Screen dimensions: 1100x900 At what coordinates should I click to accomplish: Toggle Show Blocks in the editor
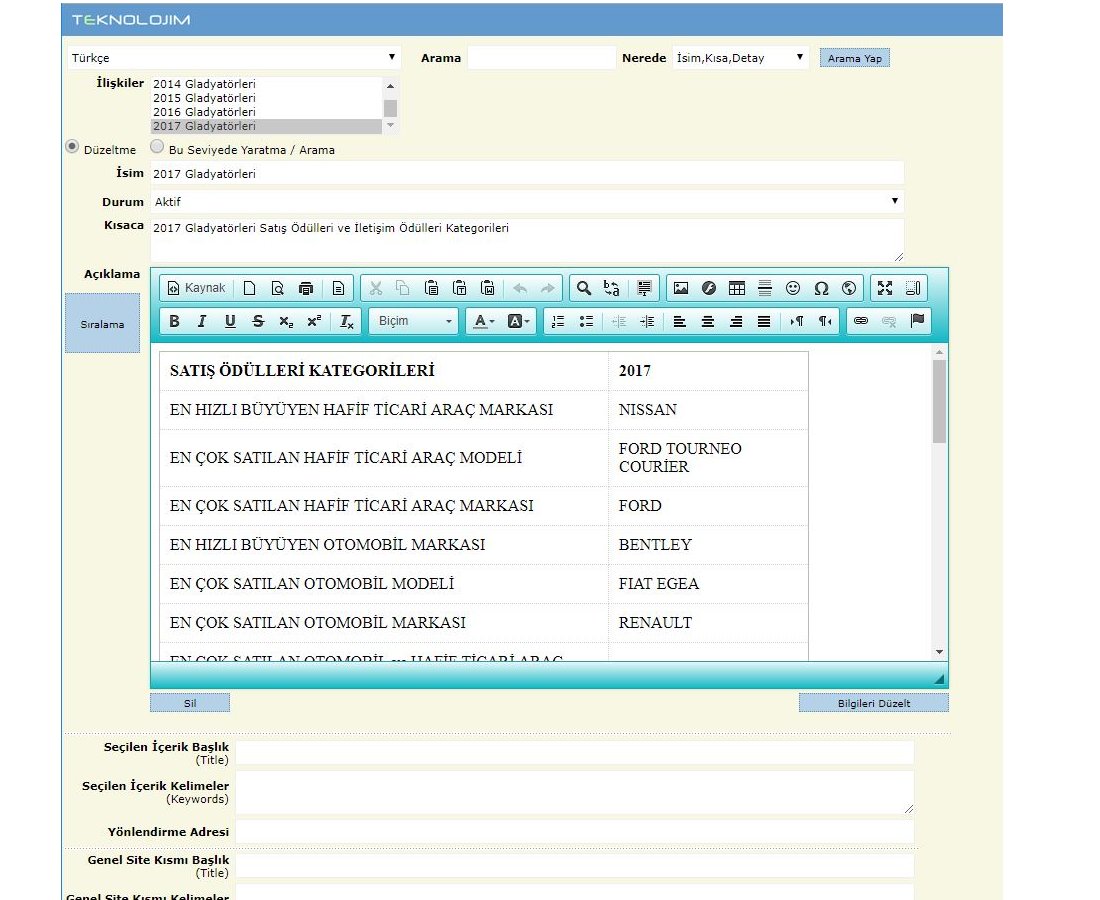click(913, 288)
